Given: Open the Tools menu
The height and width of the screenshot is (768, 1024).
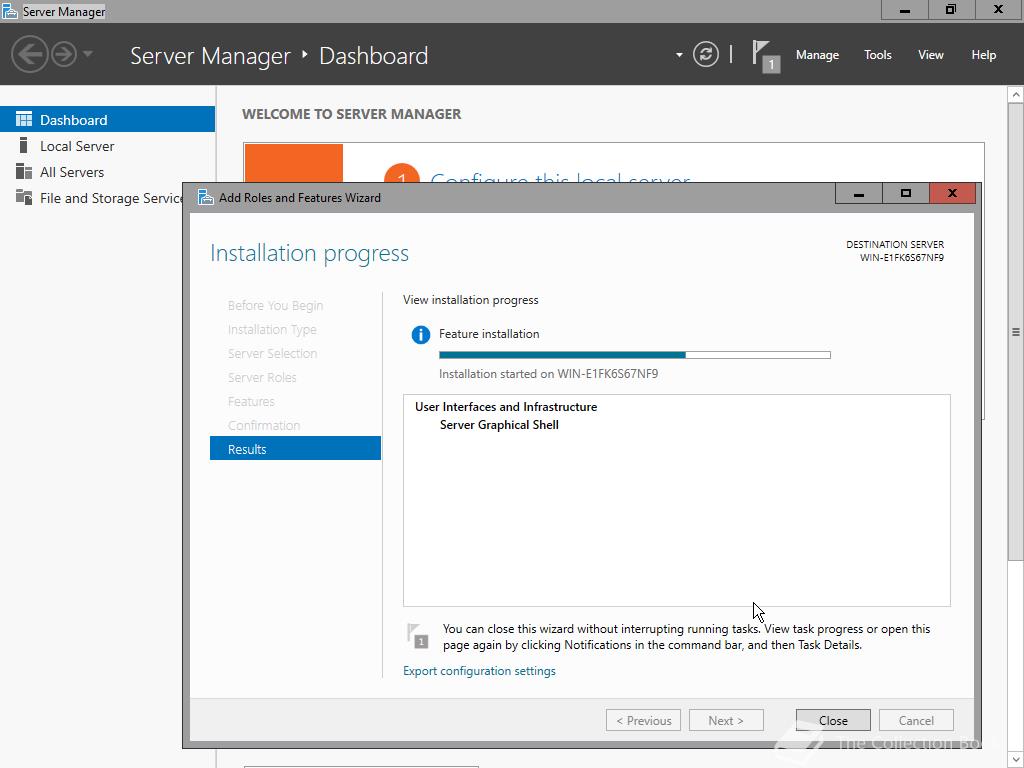Looking at the screenshot, I should (x=878, y=55).
